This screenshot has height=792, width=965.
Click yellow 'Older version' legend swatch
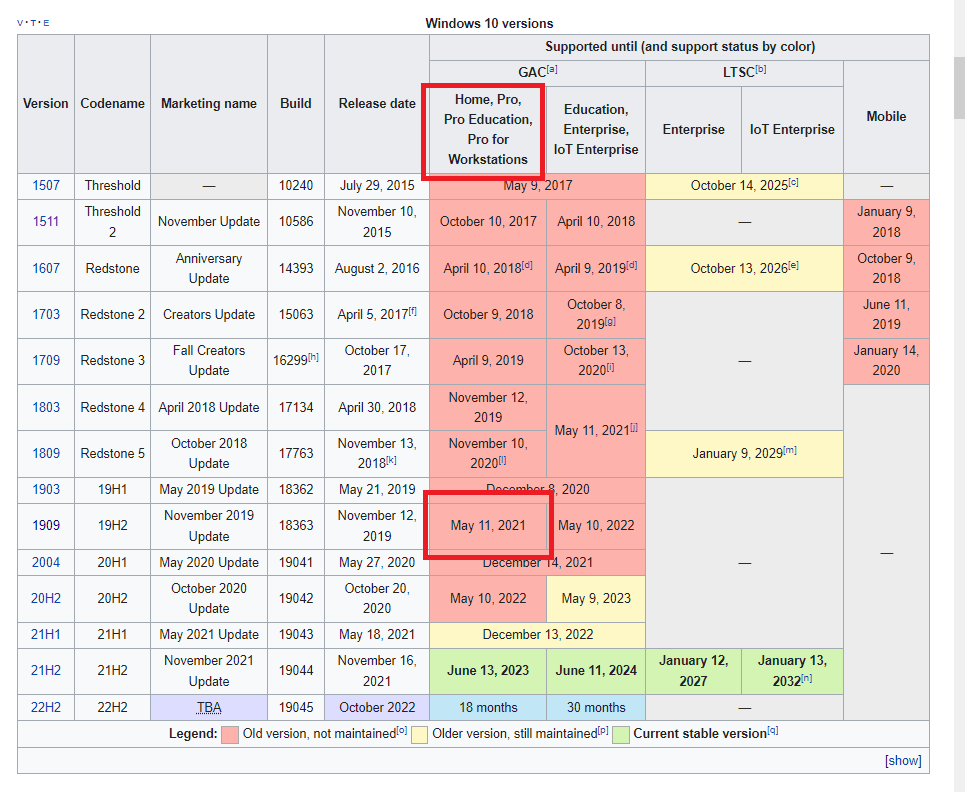point(419,735)
